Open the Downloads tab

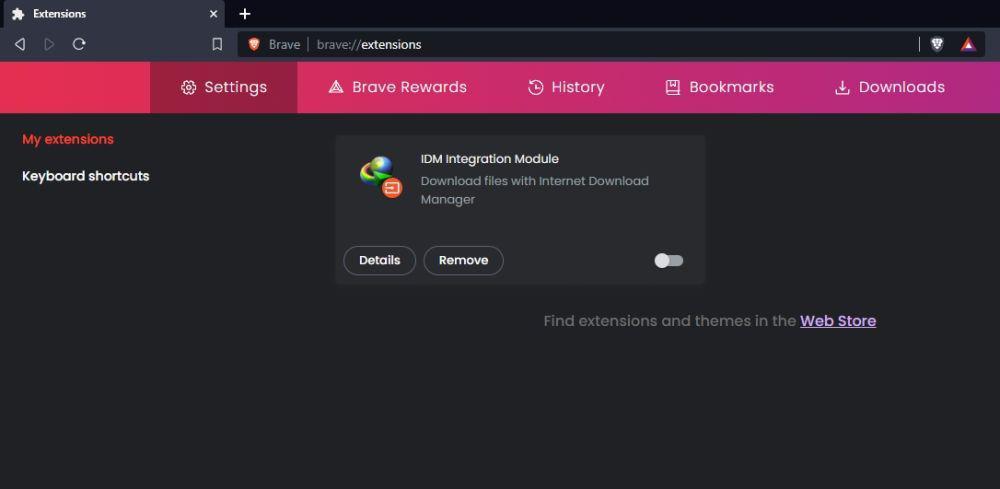890,87
